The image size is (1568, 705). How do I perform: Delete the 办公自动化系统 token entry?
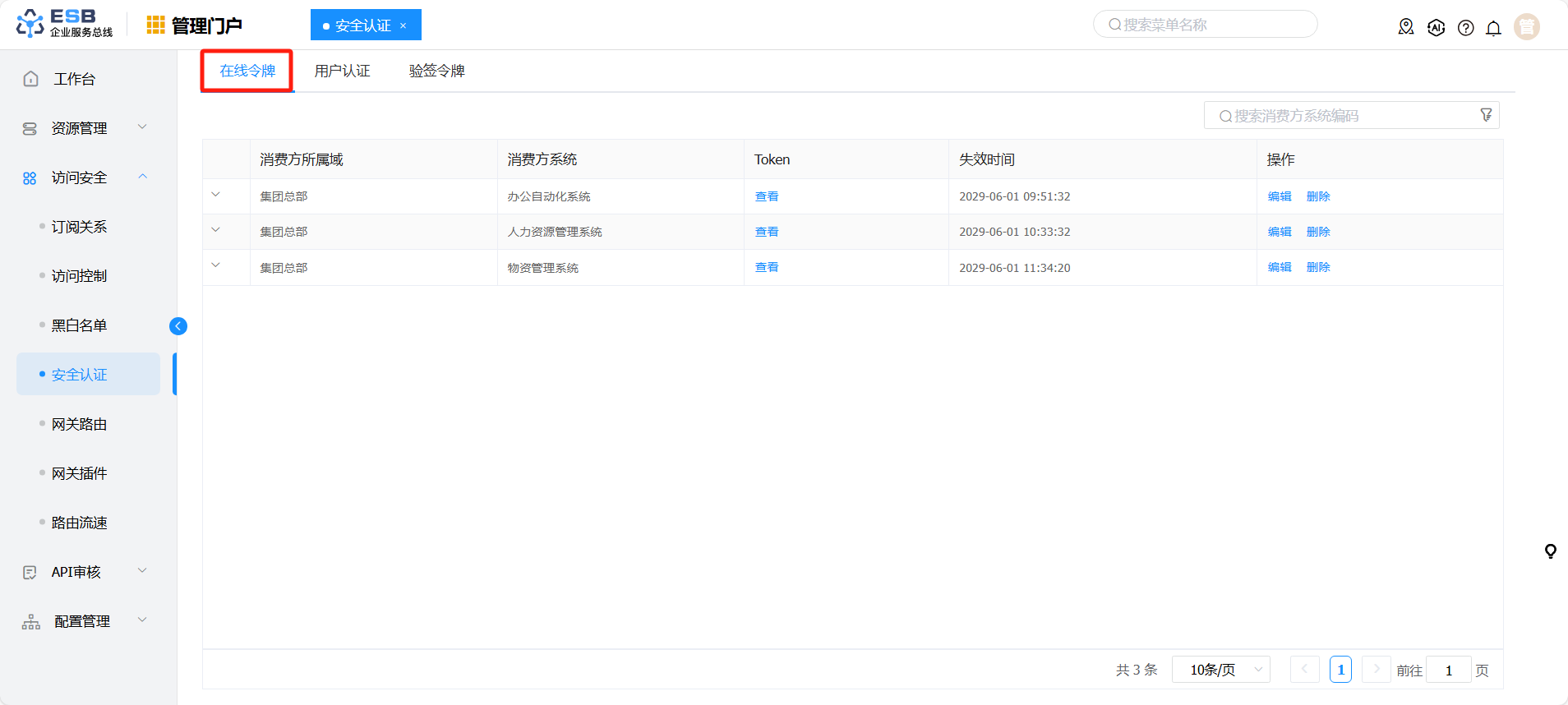tap(1317, 196)
